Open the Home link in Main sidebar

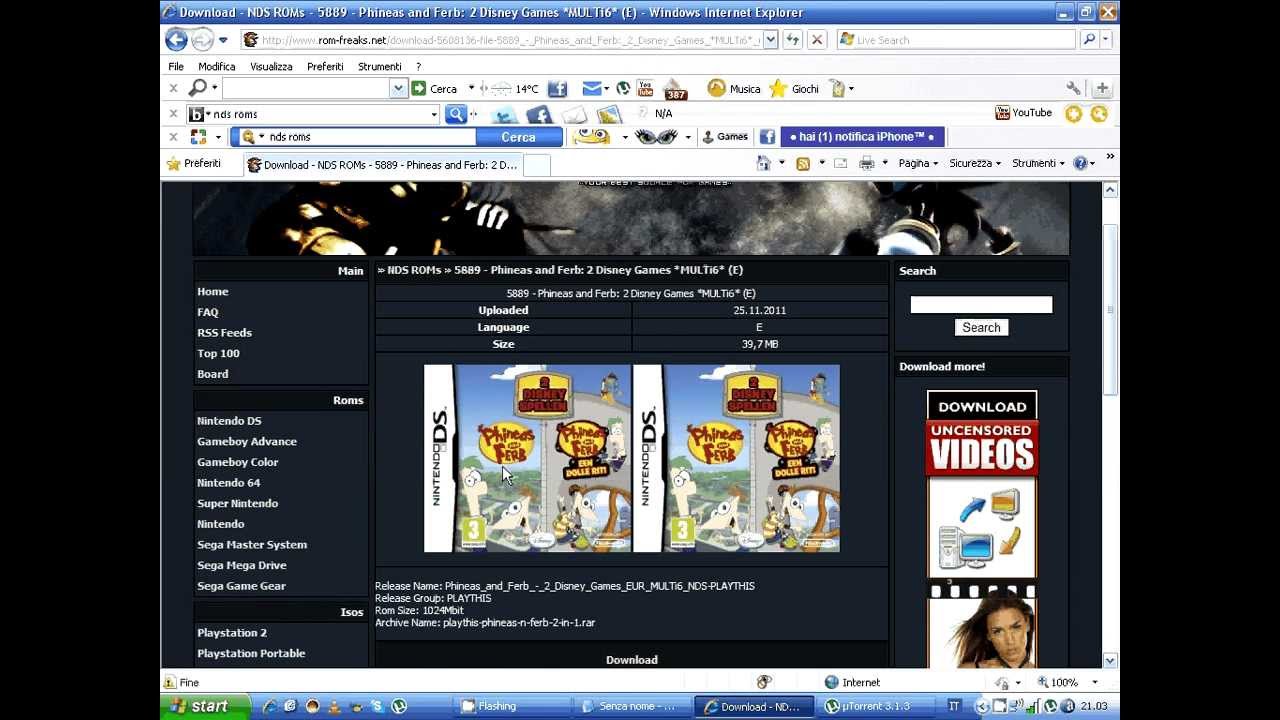coord(213,292)
